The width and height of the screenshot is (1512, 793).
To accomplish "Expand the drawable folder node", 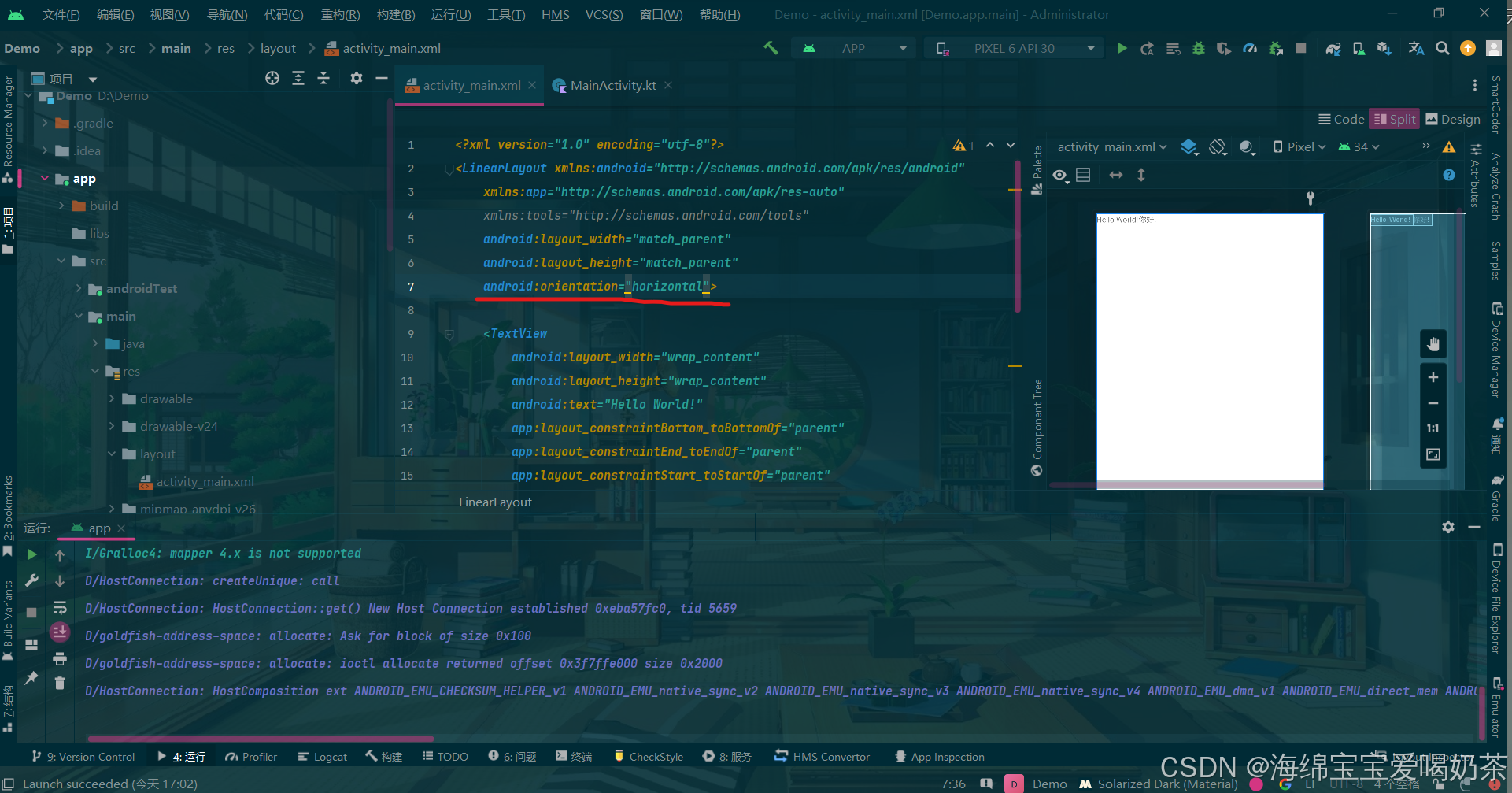I will tap(112, 398).
